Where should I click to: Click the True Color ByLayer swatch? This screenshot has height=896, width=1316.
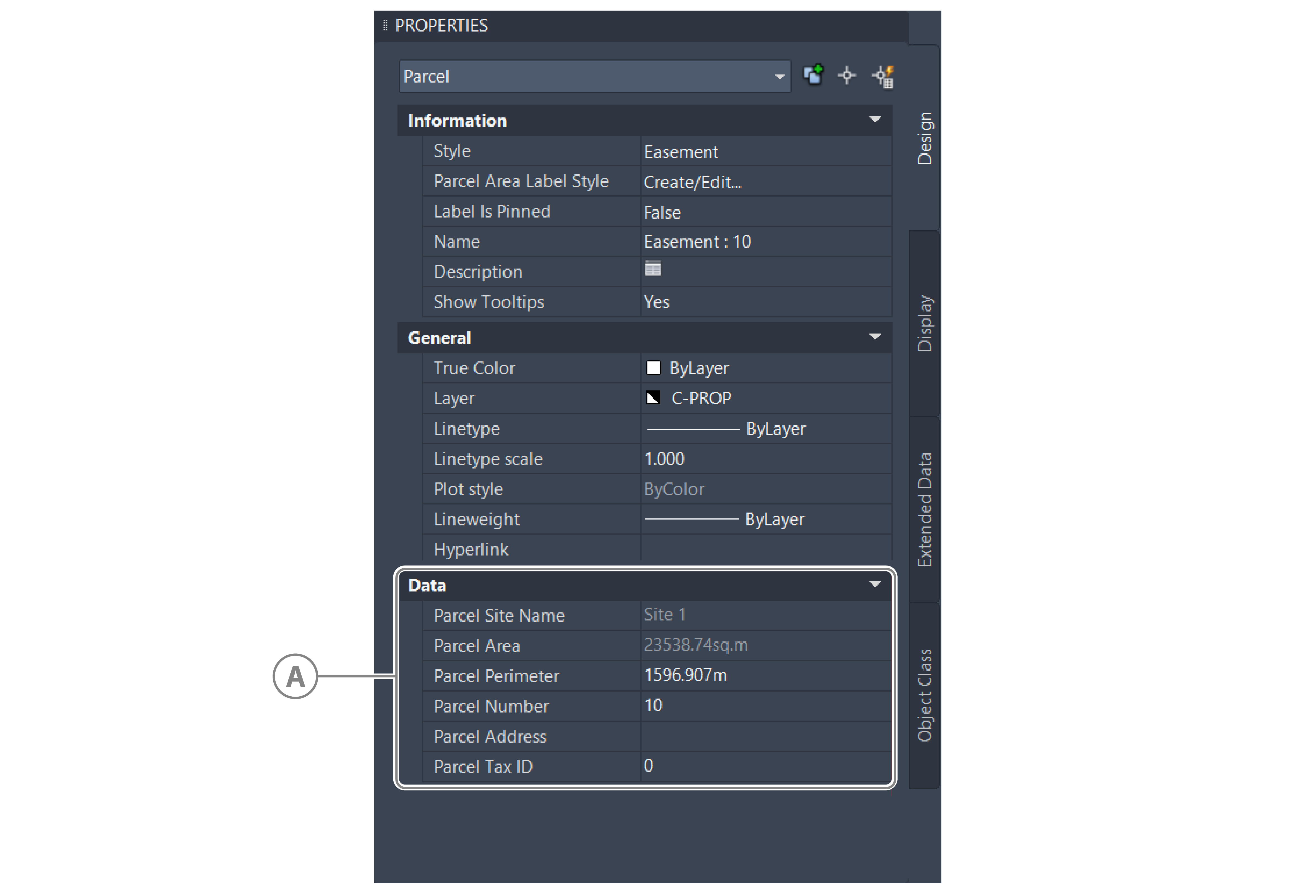654,368
